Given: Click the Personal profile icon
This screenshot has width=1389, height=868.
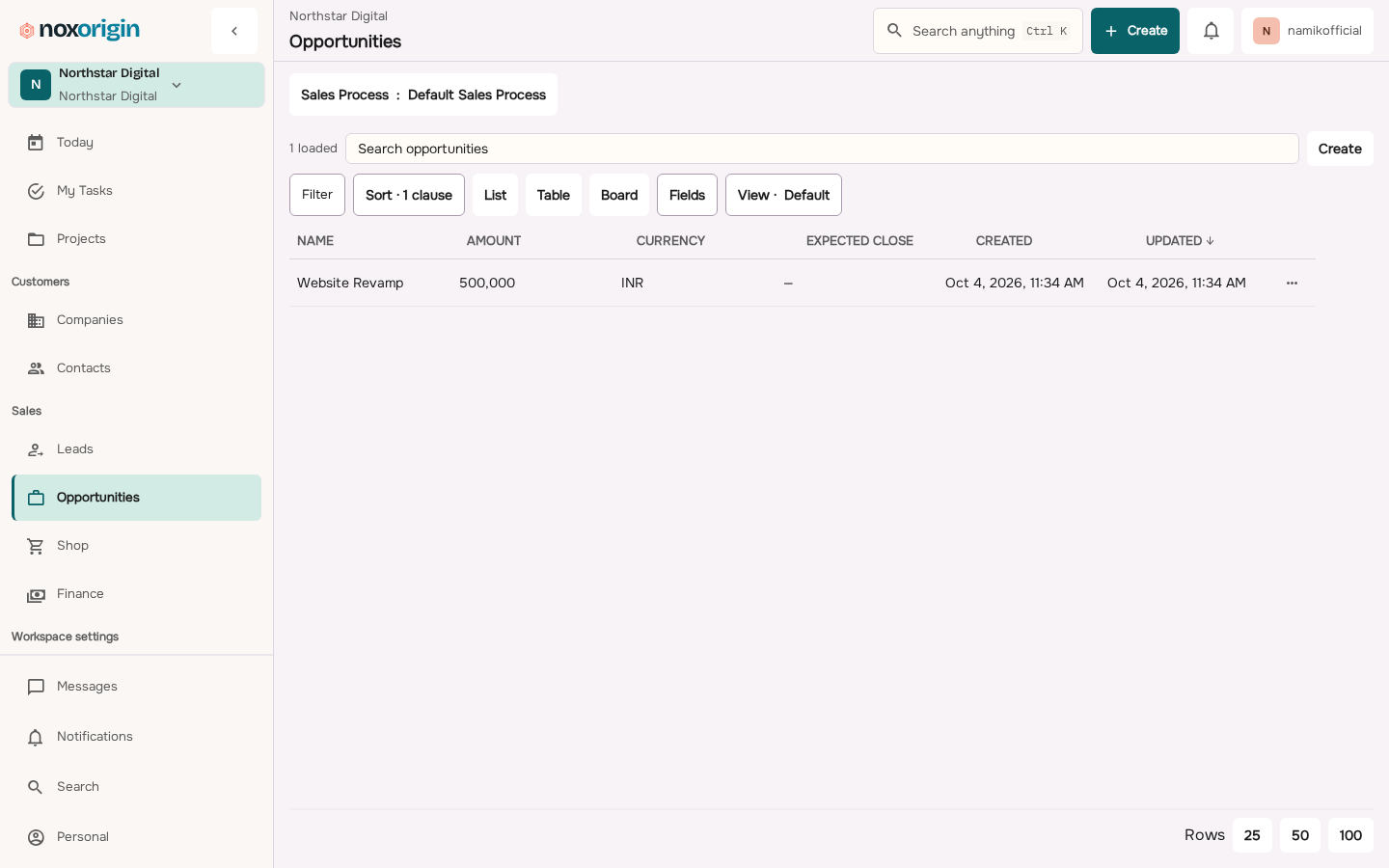Looking at the screenshot, I should (x=36, y=837).
